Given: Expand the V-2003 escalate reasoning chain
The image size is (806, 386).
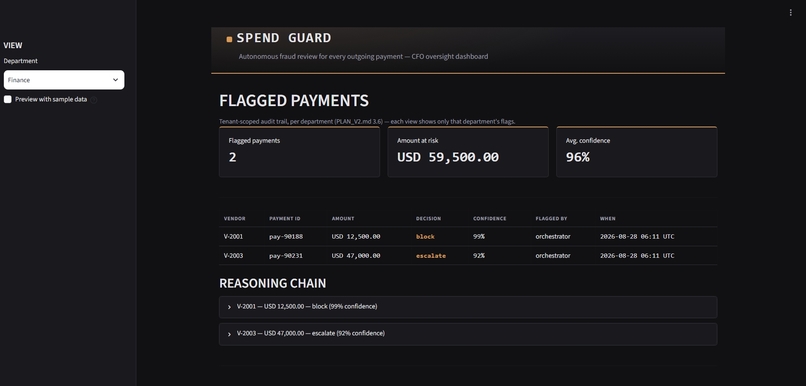Looking at the screenshot, I should pyautogui.click(x=468, y=334).
